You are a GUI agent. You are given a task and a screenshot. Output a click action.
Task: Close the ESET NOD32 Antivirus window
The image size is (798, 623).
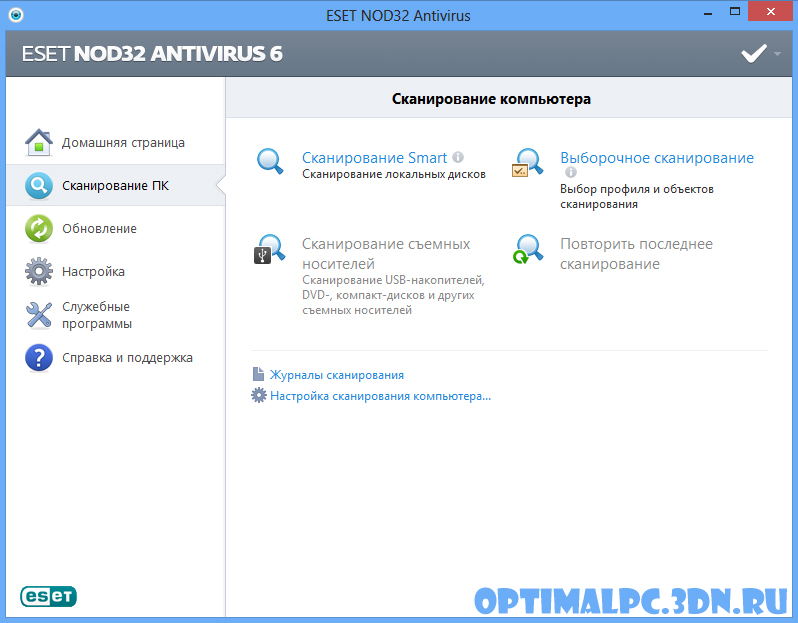771,12
